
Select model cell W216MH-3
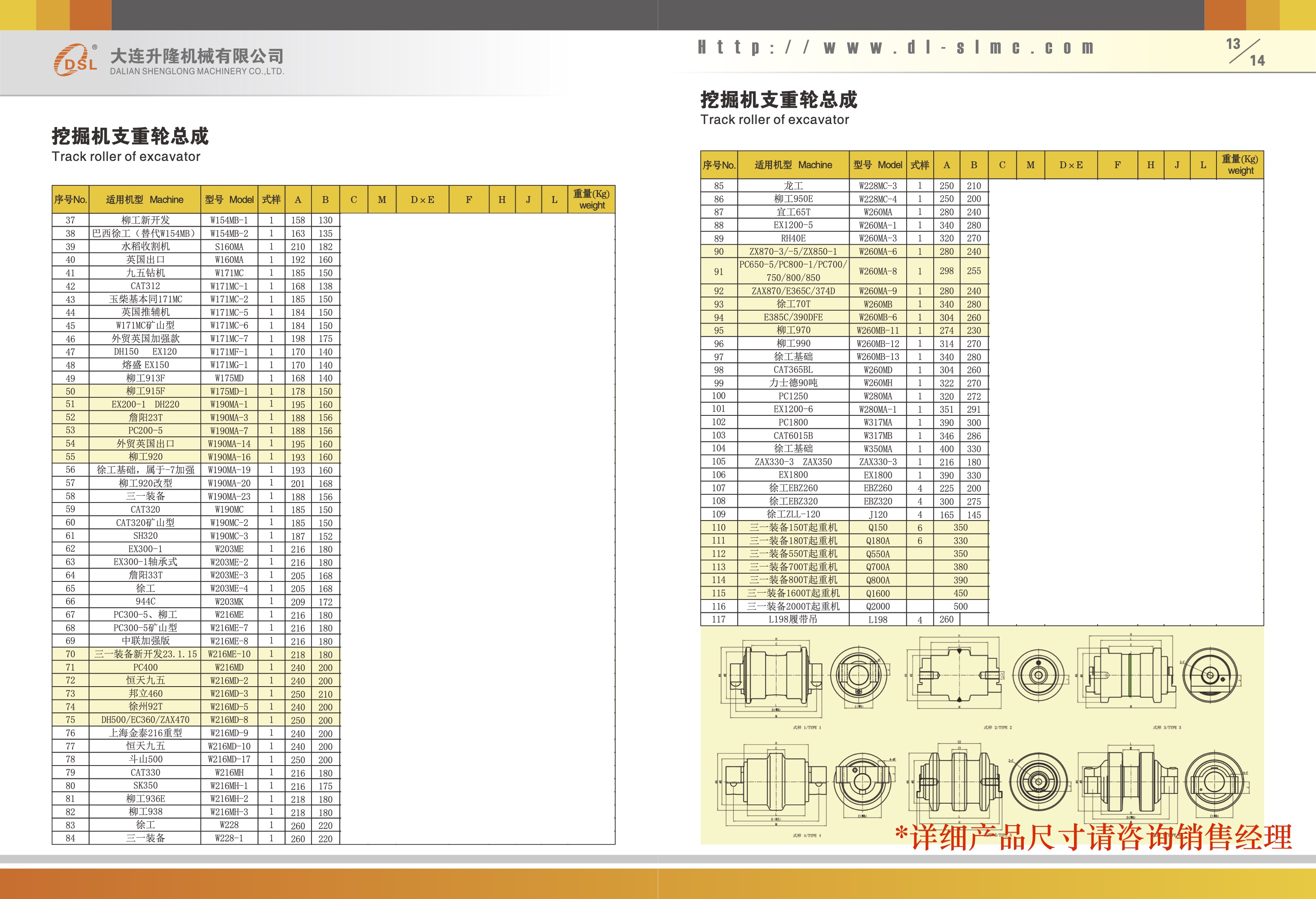229,811
